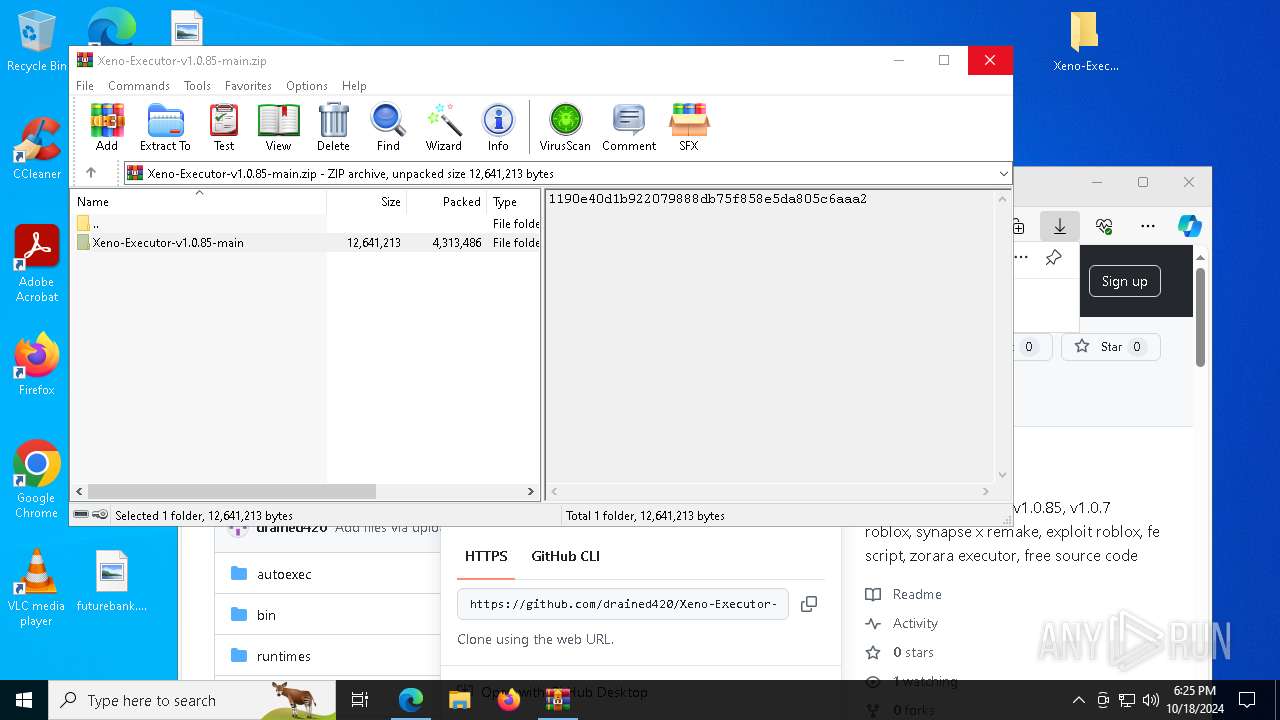Sort by Size column header
The image size is (1280, 720).
point(366,201)
